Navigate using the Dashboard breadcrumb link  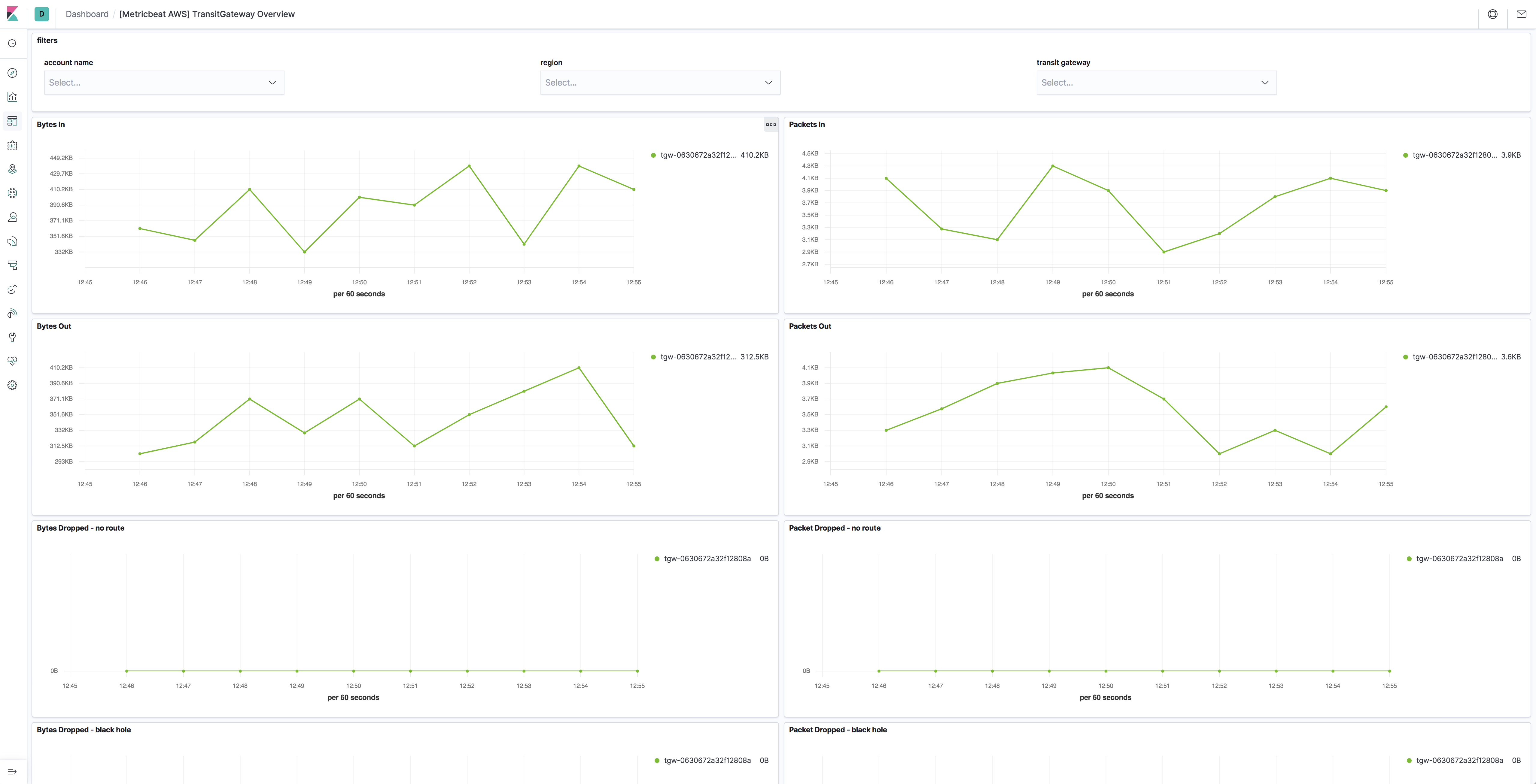[87, 14]
